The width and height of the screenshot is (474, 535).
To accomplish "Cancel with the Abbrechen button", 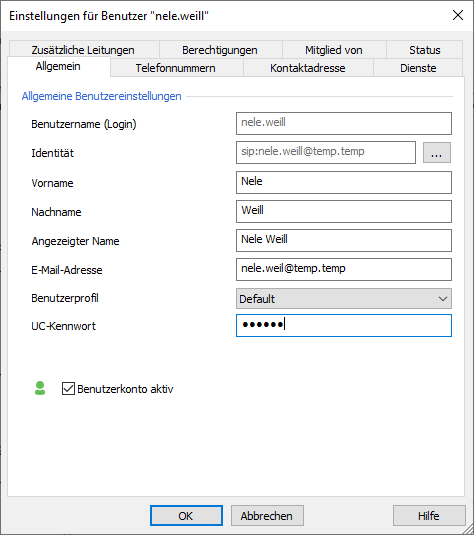I will 267,516.
